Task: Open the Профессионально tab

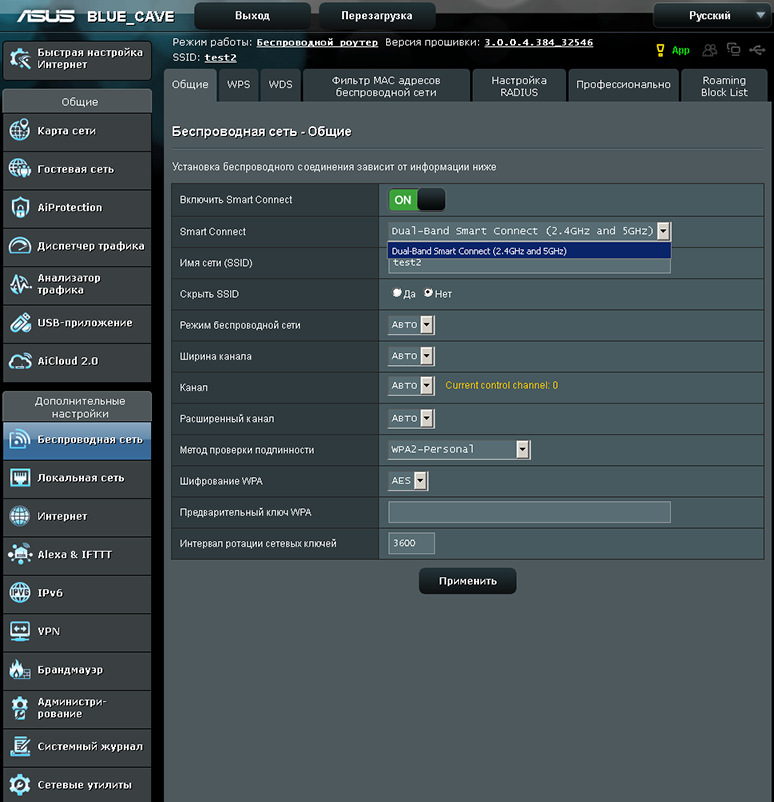Action: (623, 85)
